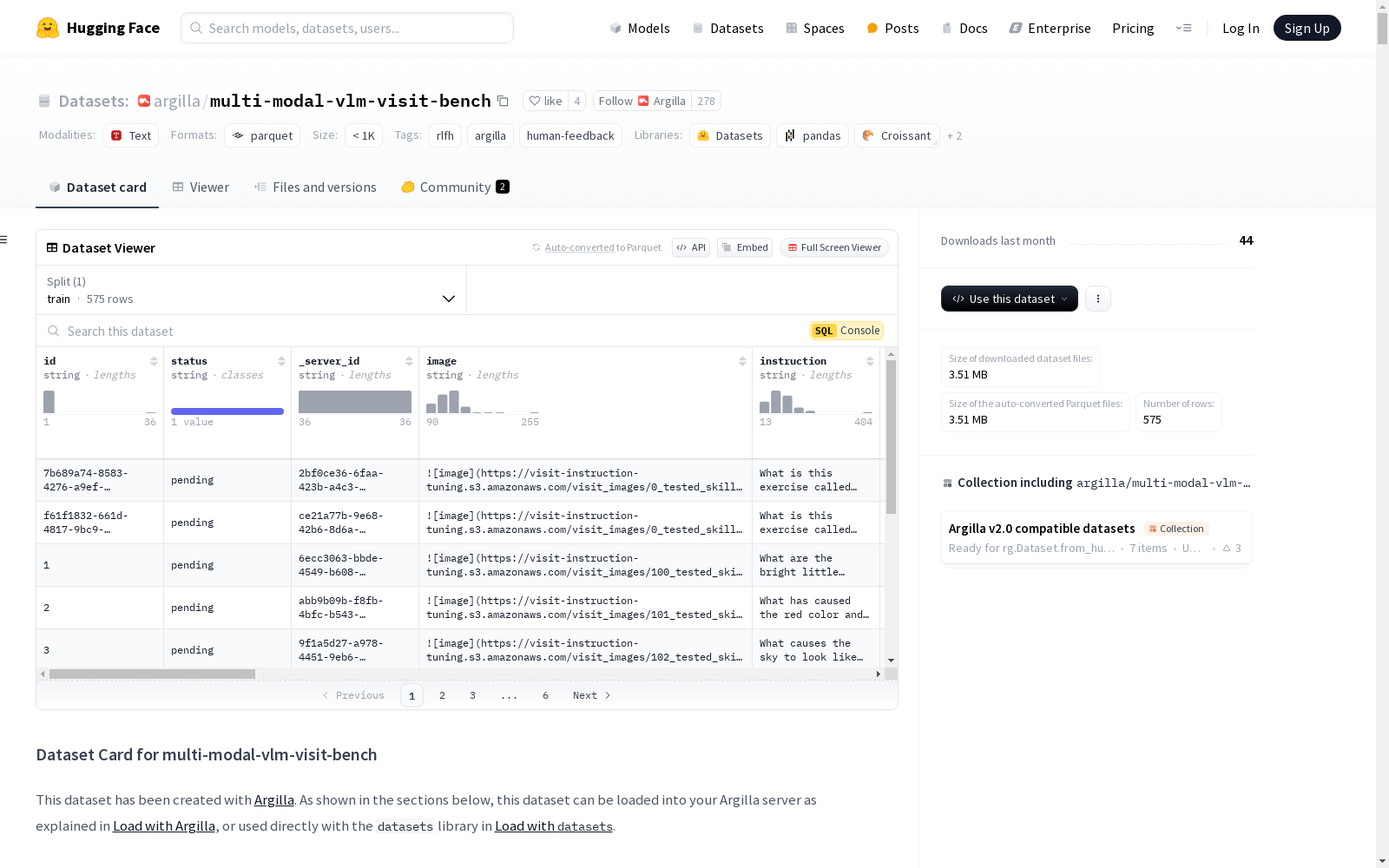This screenshot has width=1389, height=868.
Task: Sort the status column using its sort arrows
Action: tap(281, 361)
